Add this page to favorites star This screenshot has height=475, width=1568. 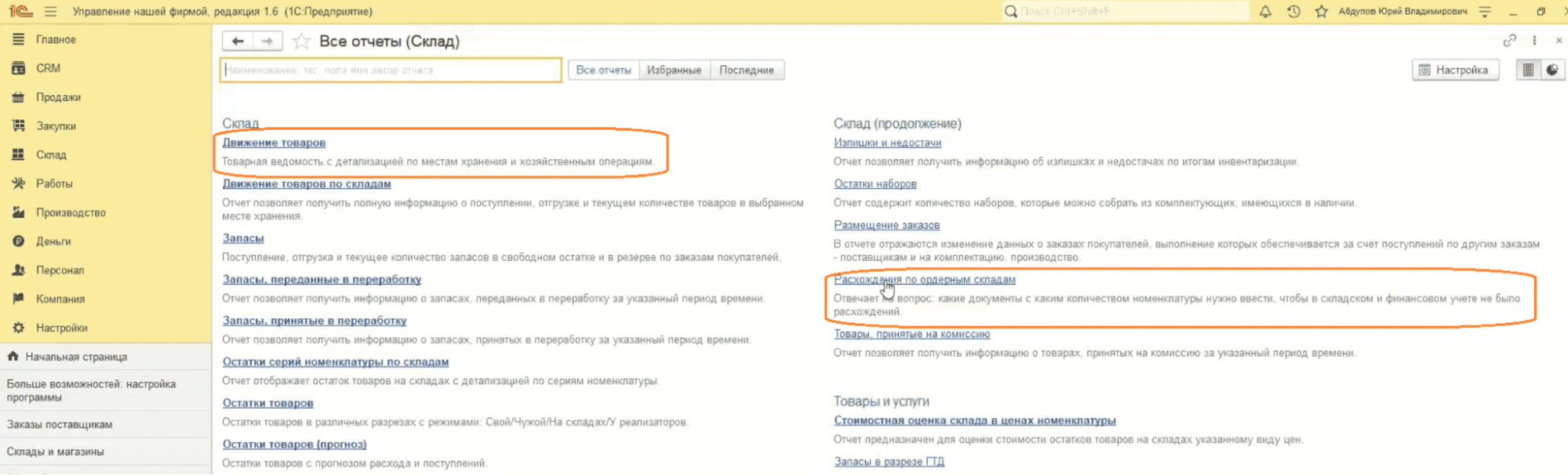[x=301, y=42]
